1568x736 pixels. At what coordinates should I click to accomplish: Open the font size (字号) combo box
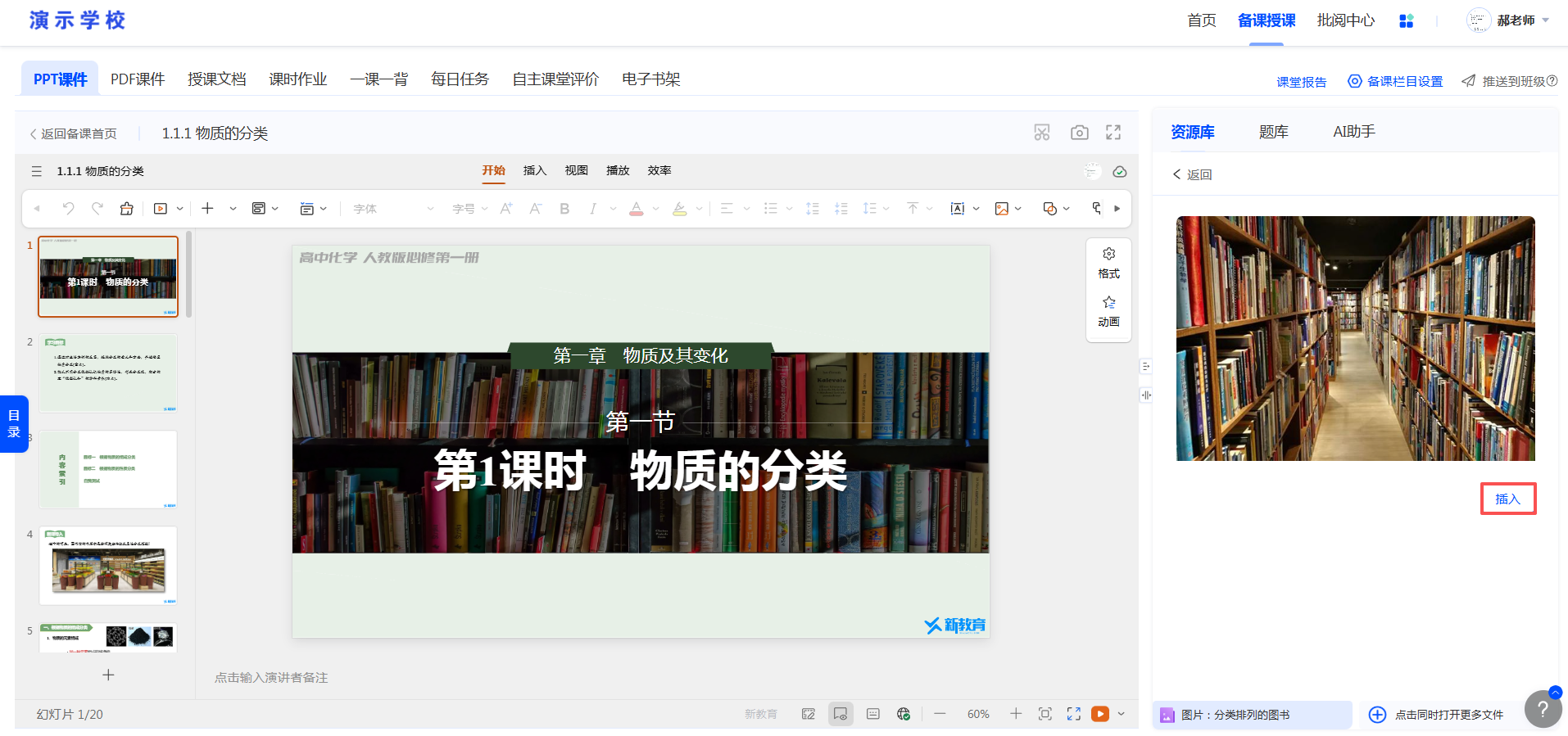(x=470, y=209)
